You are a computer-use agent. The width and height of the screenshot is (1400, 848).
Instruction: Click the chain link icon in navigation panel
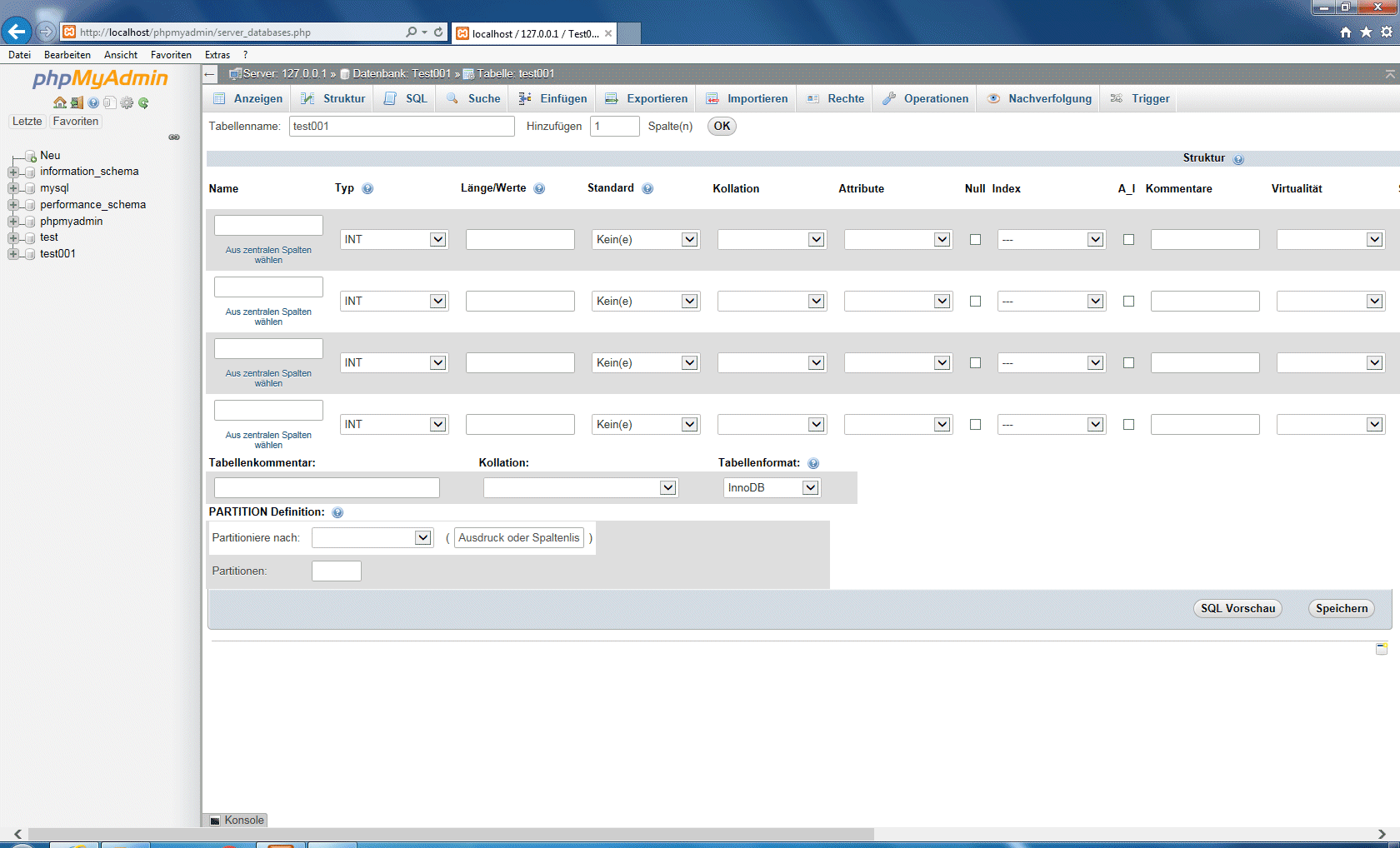pyautogui.click(x=174, y=137)
